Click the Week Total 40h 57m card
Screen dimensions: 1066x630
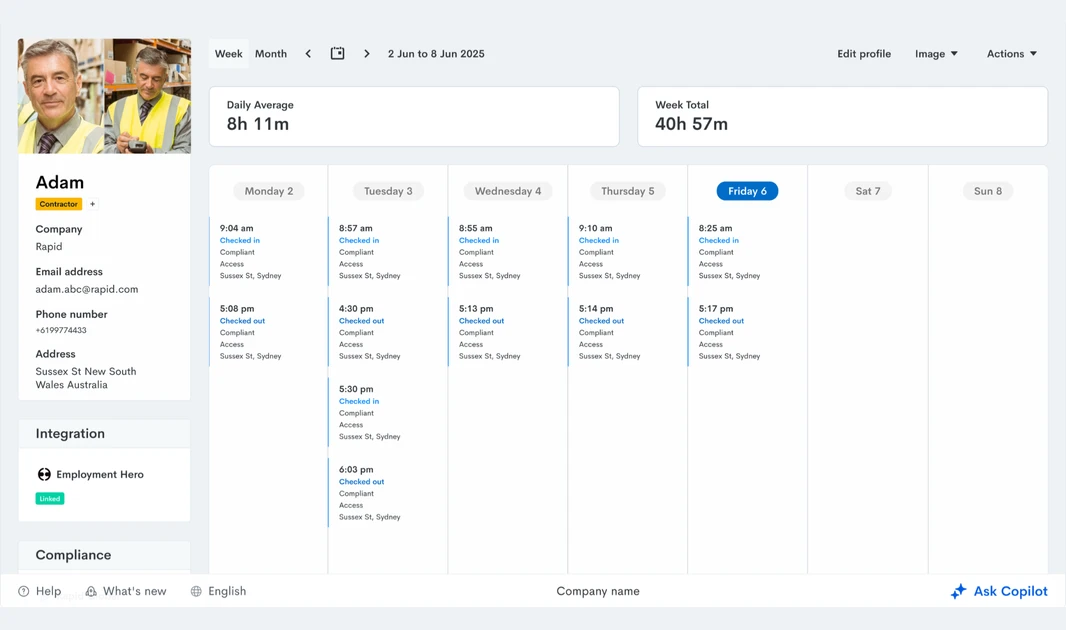pyautogui.click(x=842, y=116)
